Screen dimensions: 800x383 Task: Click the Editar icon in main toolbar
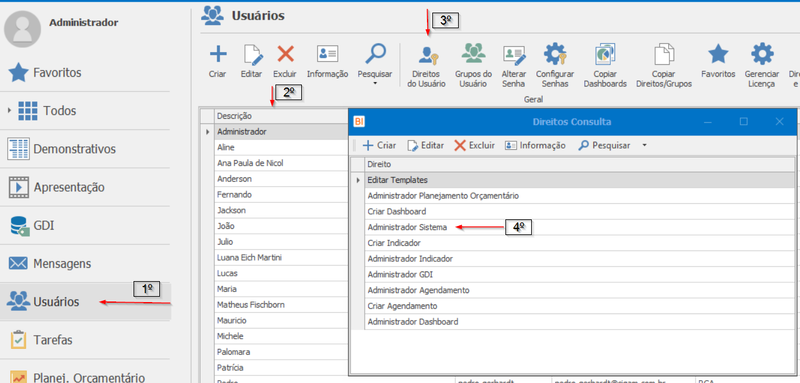click(x=252, y=54)
